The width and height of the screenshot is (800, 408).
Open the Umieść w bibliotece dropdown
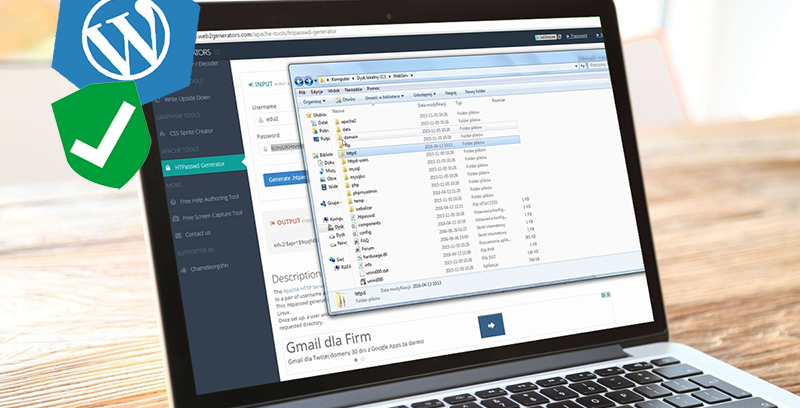[384, 97]
